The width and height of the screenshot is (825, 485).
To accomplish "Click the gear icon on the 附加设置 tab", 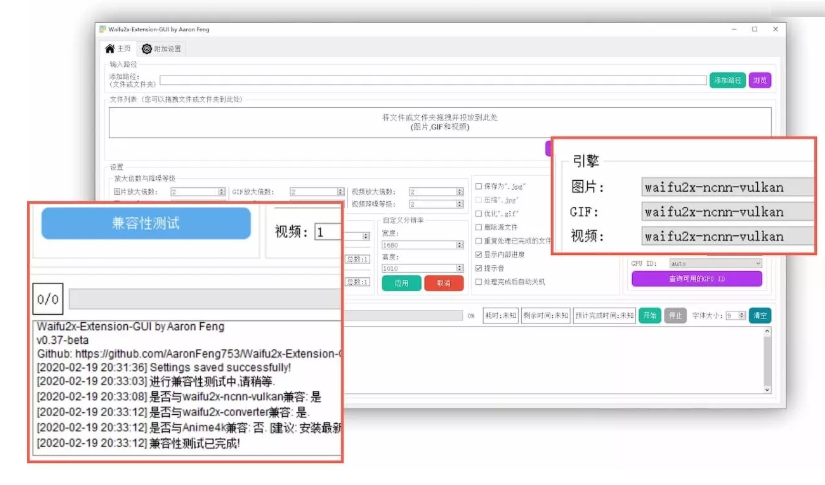I will [147, 48].
